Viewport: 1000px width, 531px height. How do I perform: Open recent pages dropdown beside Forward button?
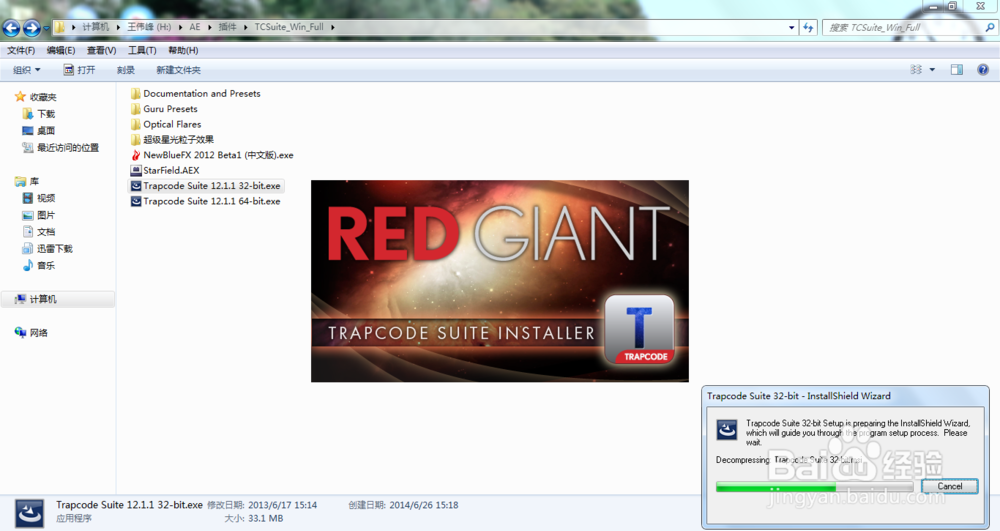46,28
